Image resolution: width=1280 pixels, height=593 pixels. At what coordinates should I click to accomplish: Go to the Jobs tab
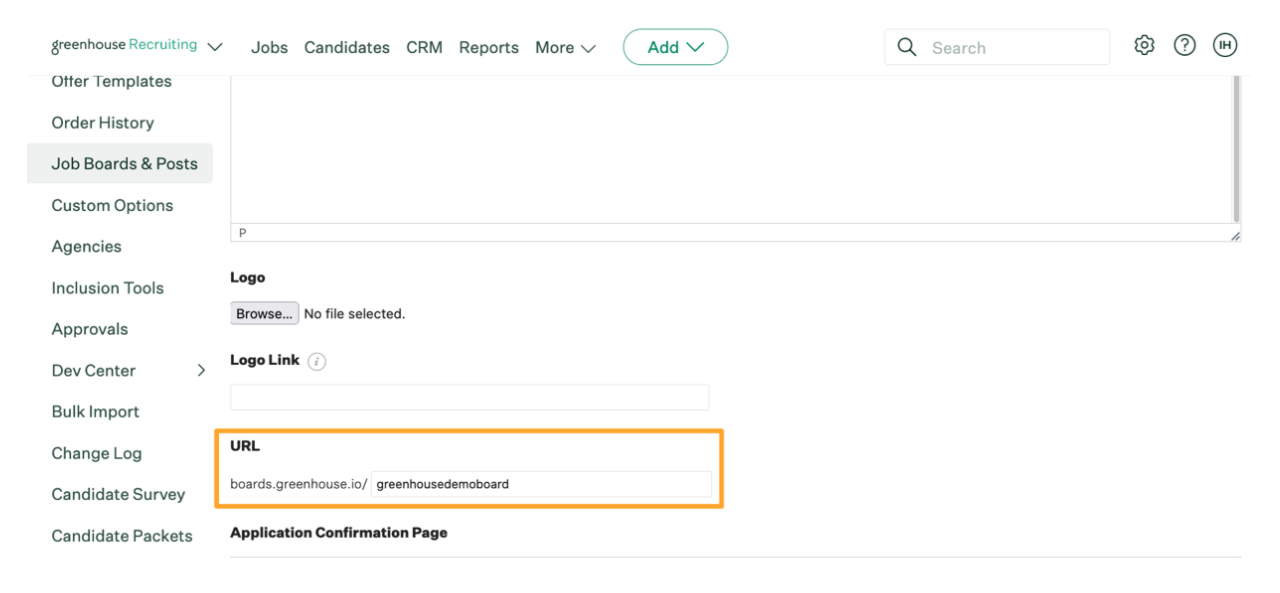pos(269,48)
